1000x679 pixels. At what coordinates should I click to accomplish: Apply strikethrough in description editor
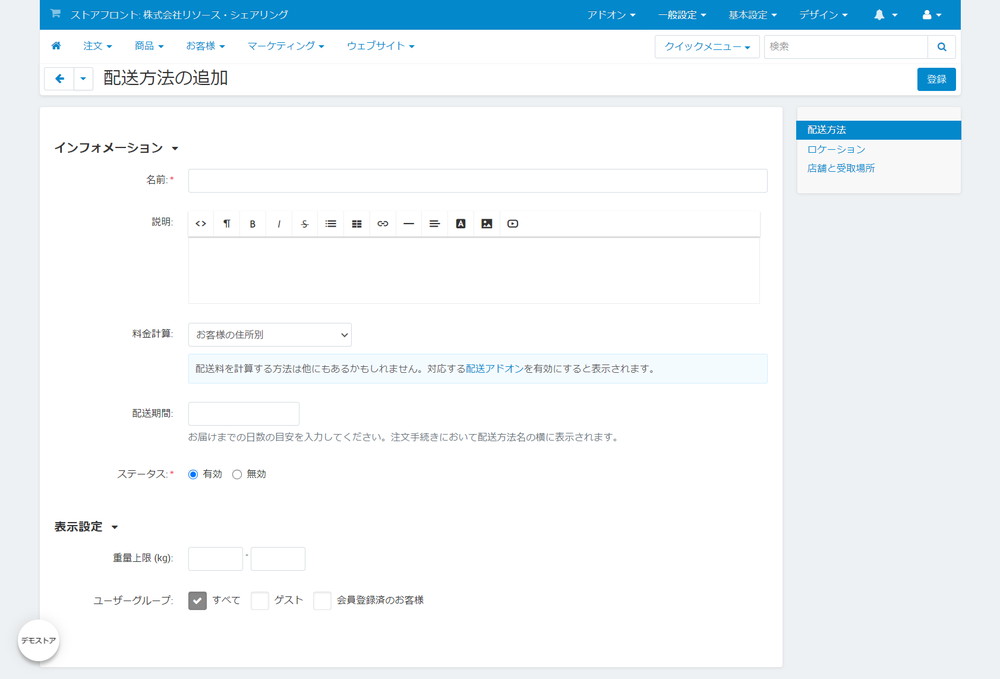(305, 224)
